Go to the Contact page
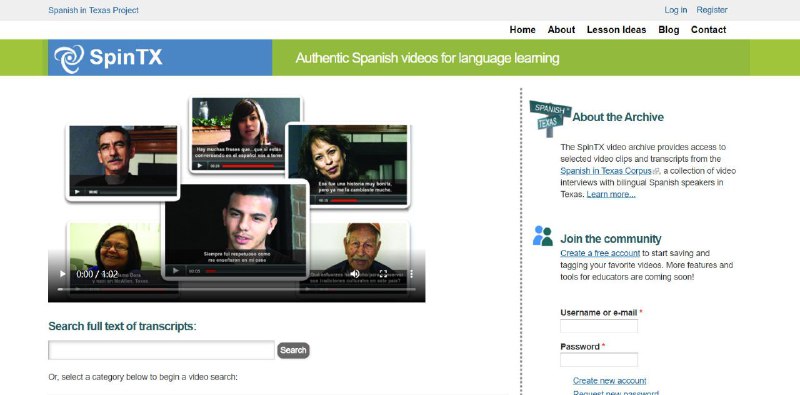 coord(708,30)
